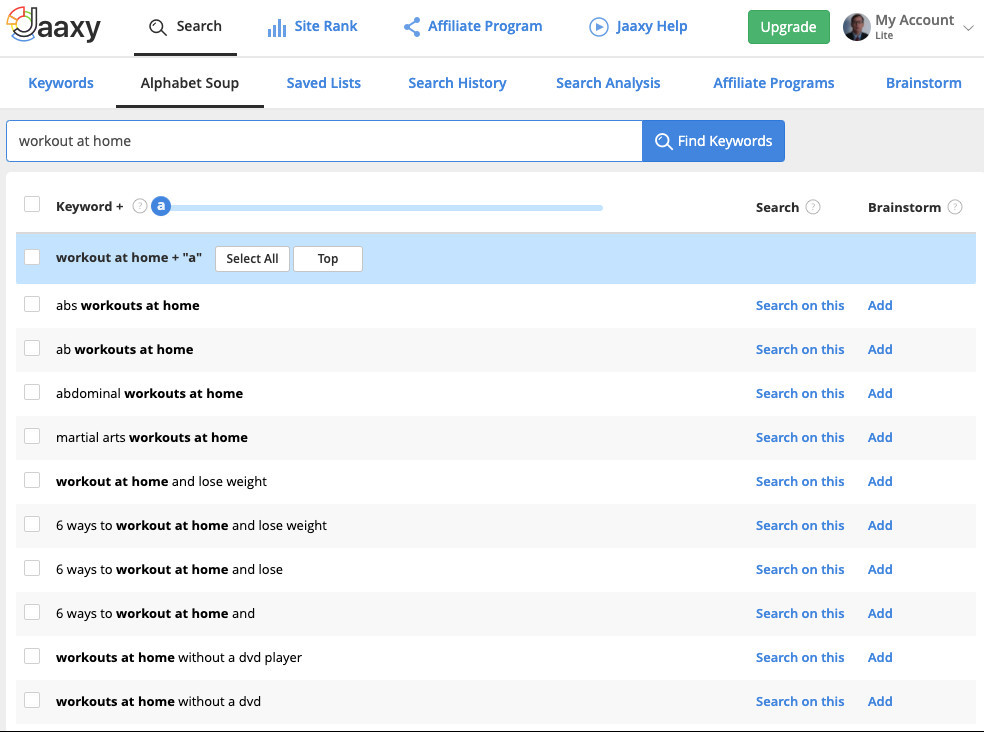984x732 pixels.
Task: Click the Select All button
Action: point(252,259)
